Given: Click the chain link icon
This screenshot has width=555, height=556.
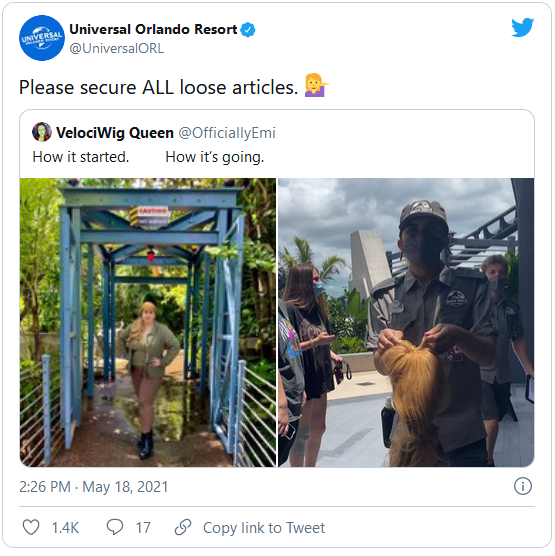Looking at the screenshot, I should (183, 527).
